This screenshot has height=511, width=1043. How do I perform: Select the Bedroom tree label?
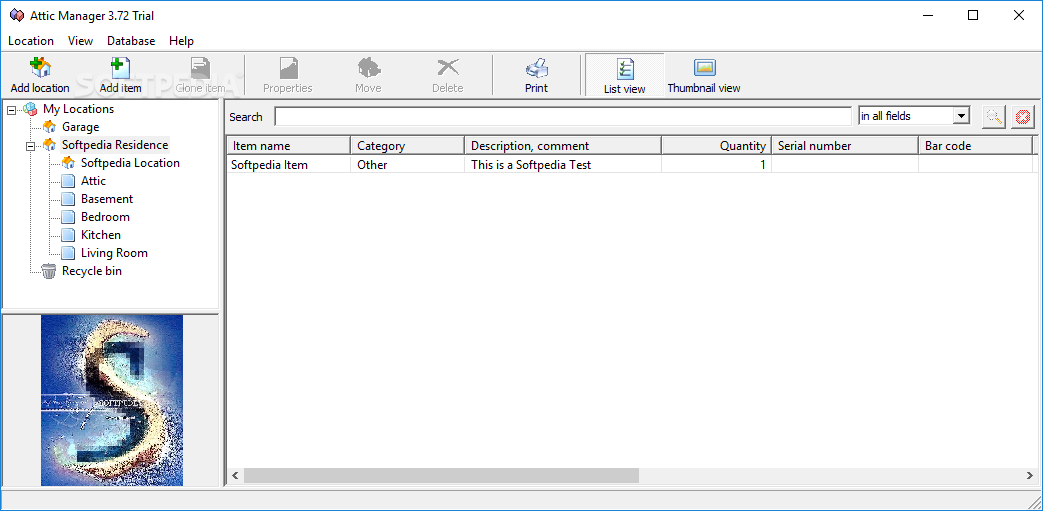pyautogui.click(x=105, y=217)
